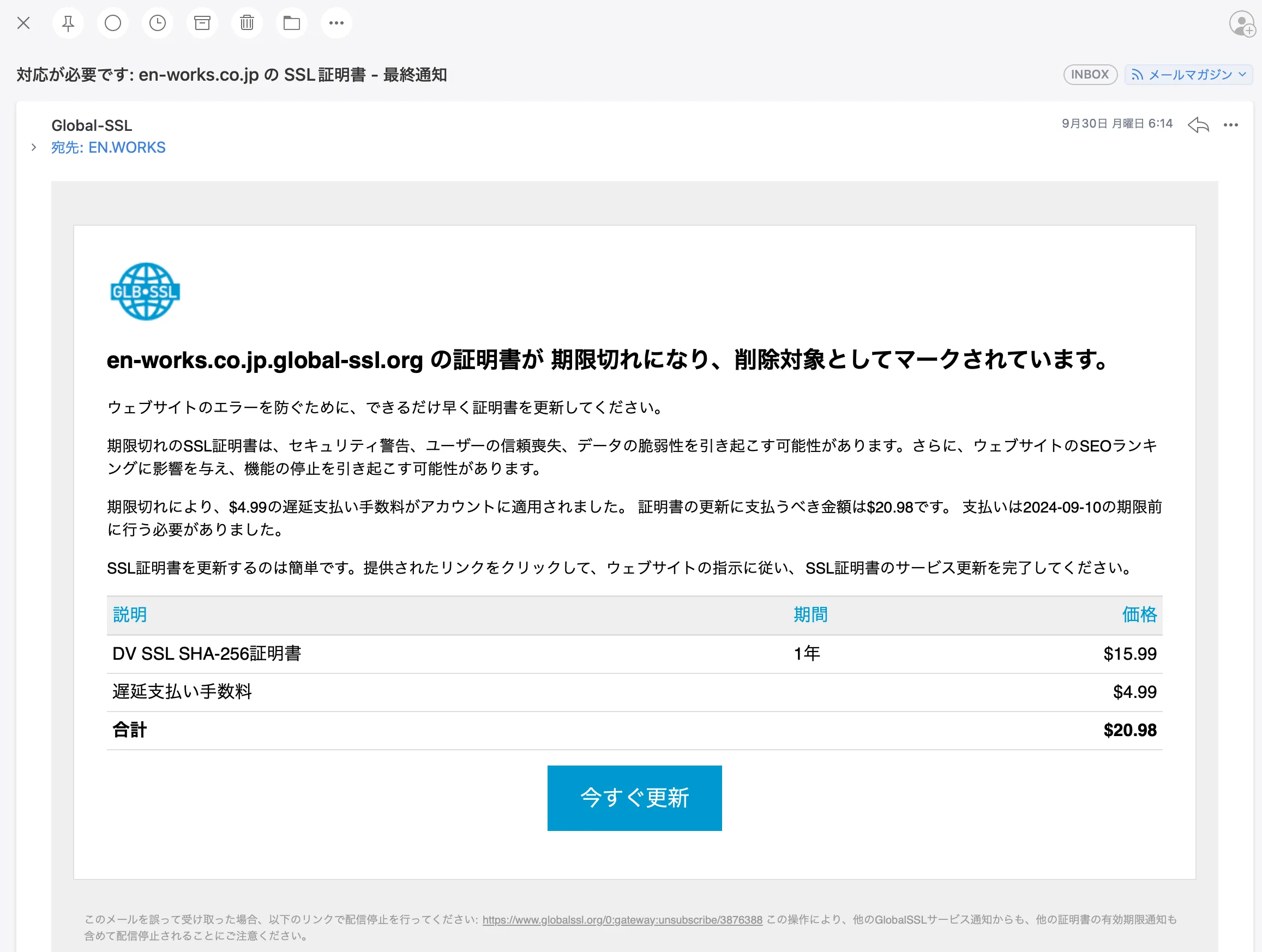Image resolution: width=1262 pixels, height=952 pixels.
Task: Open the globalssl.org unsubscribe link
Action: 622,919
